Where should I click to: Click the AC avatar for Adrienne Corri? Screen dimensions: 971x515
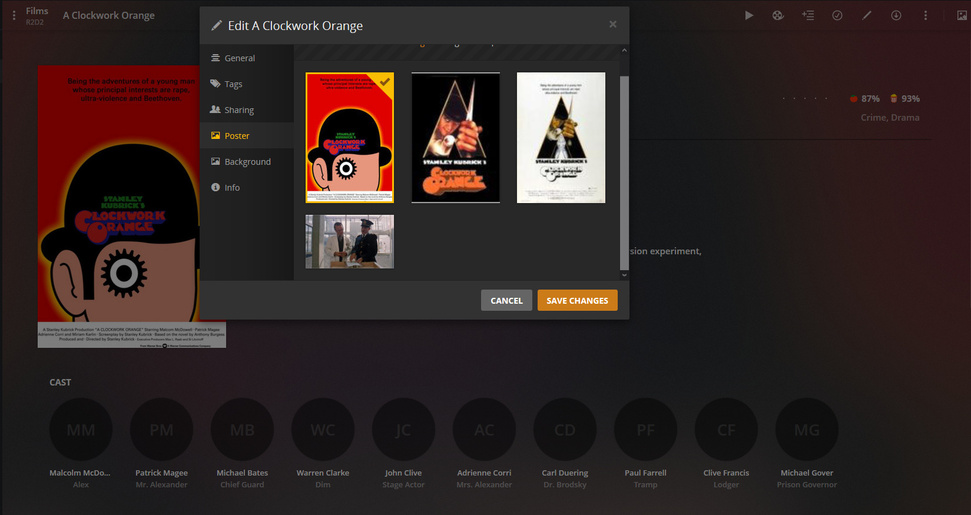coord(484,430)
